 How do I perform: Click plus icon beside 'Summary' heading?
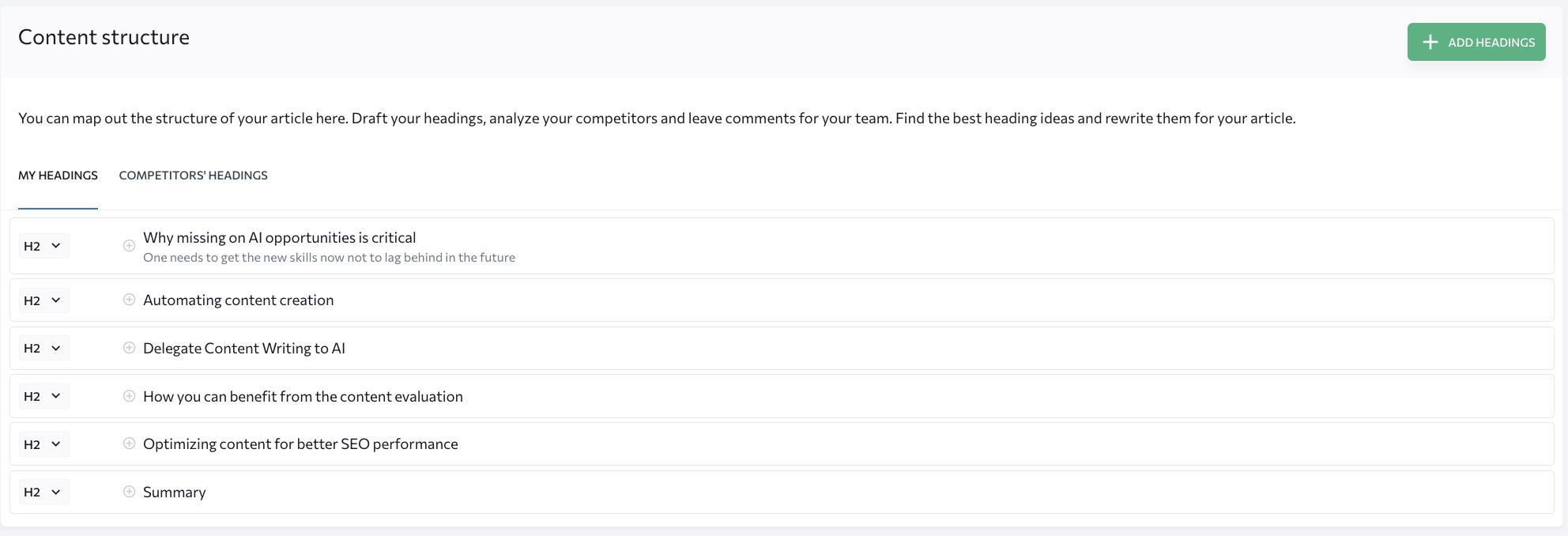(x=129, y=492)
